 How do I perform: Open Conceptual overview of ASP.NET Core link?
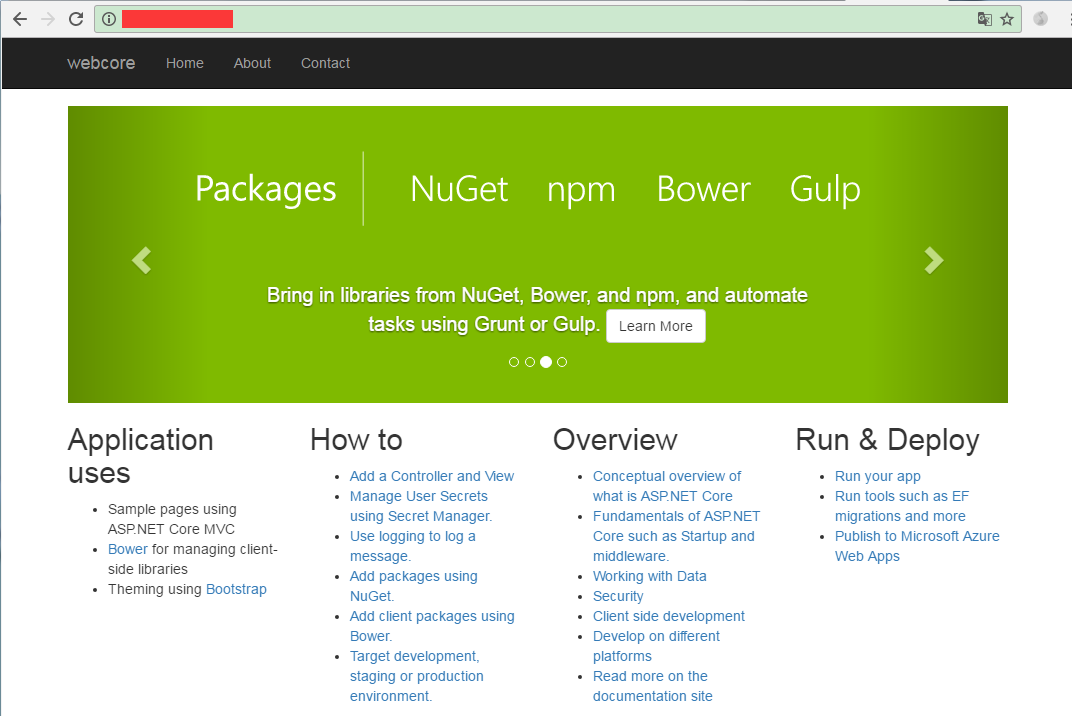click(x=667, y=486)
